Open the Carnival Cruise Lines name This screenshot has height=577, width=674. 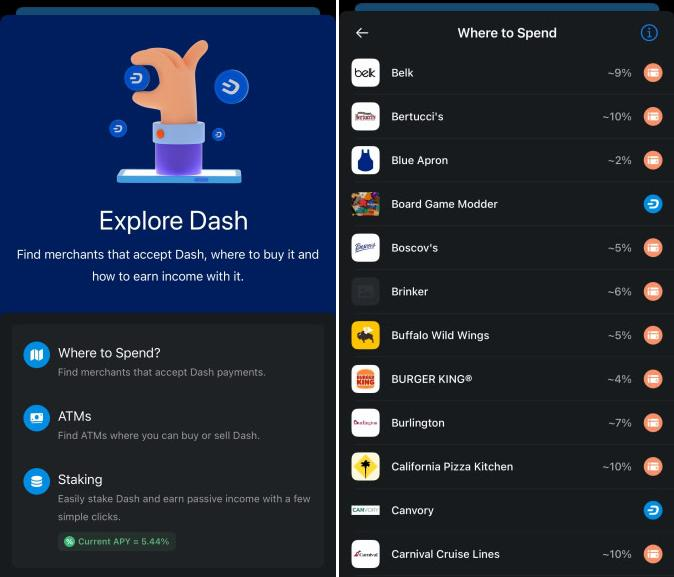(445, 554)
